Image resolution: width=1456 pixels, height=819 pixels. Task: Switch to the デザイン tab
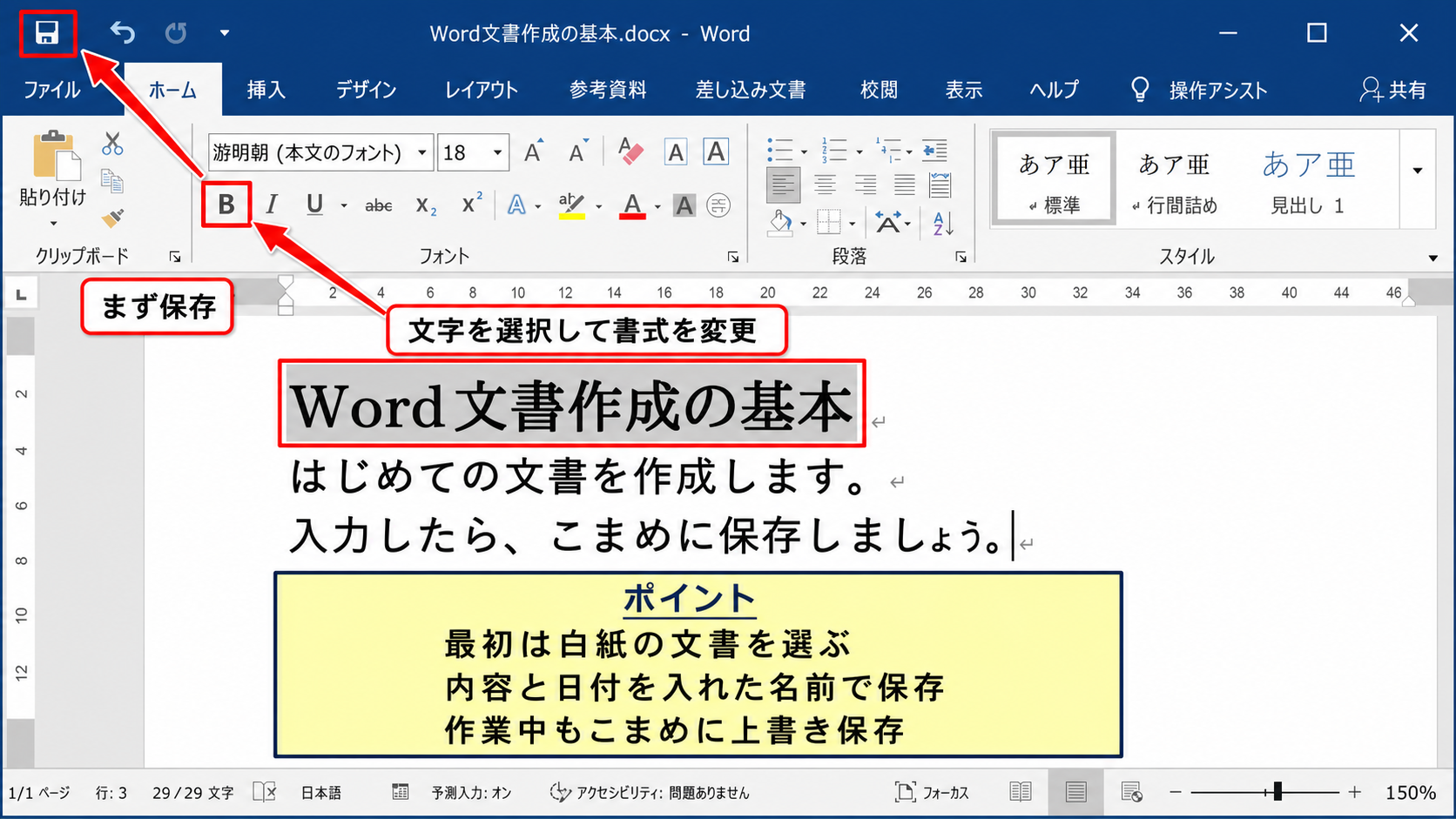point(366,90)
